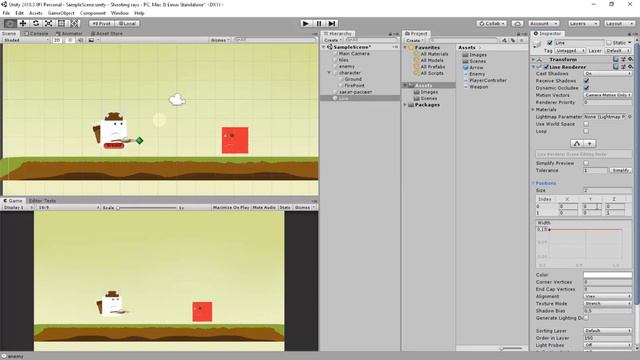Toggle Local handle rotation button

click(127, 24)
